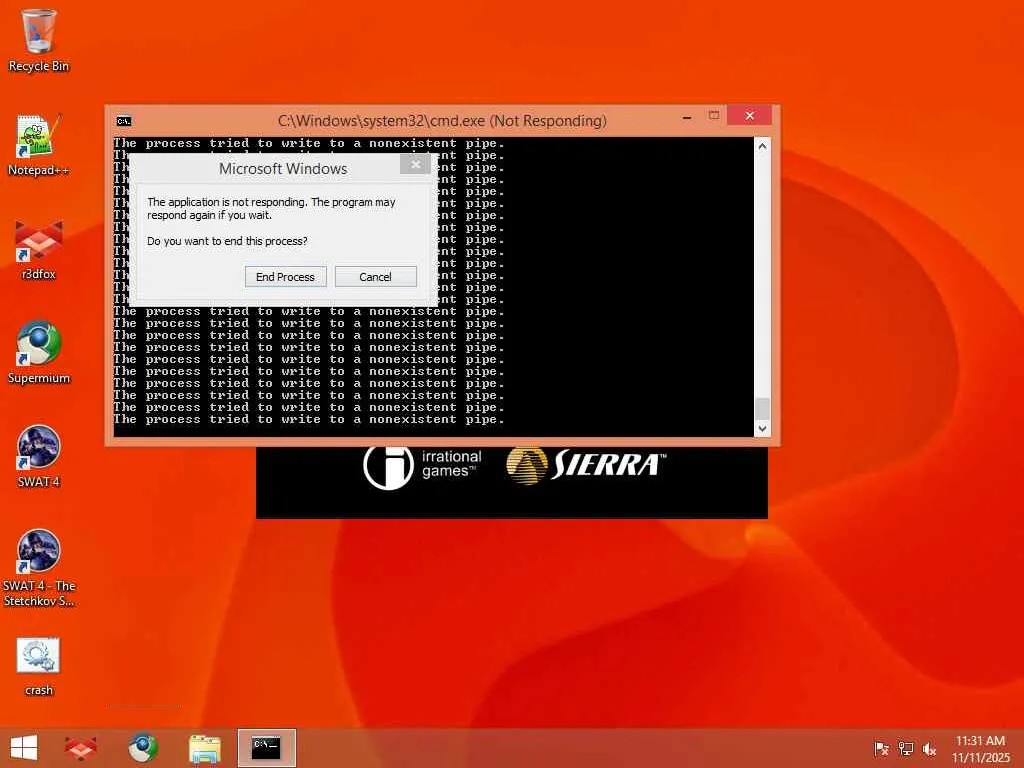Click 'Do you want to end this process?' text

(x=227, y=241)
